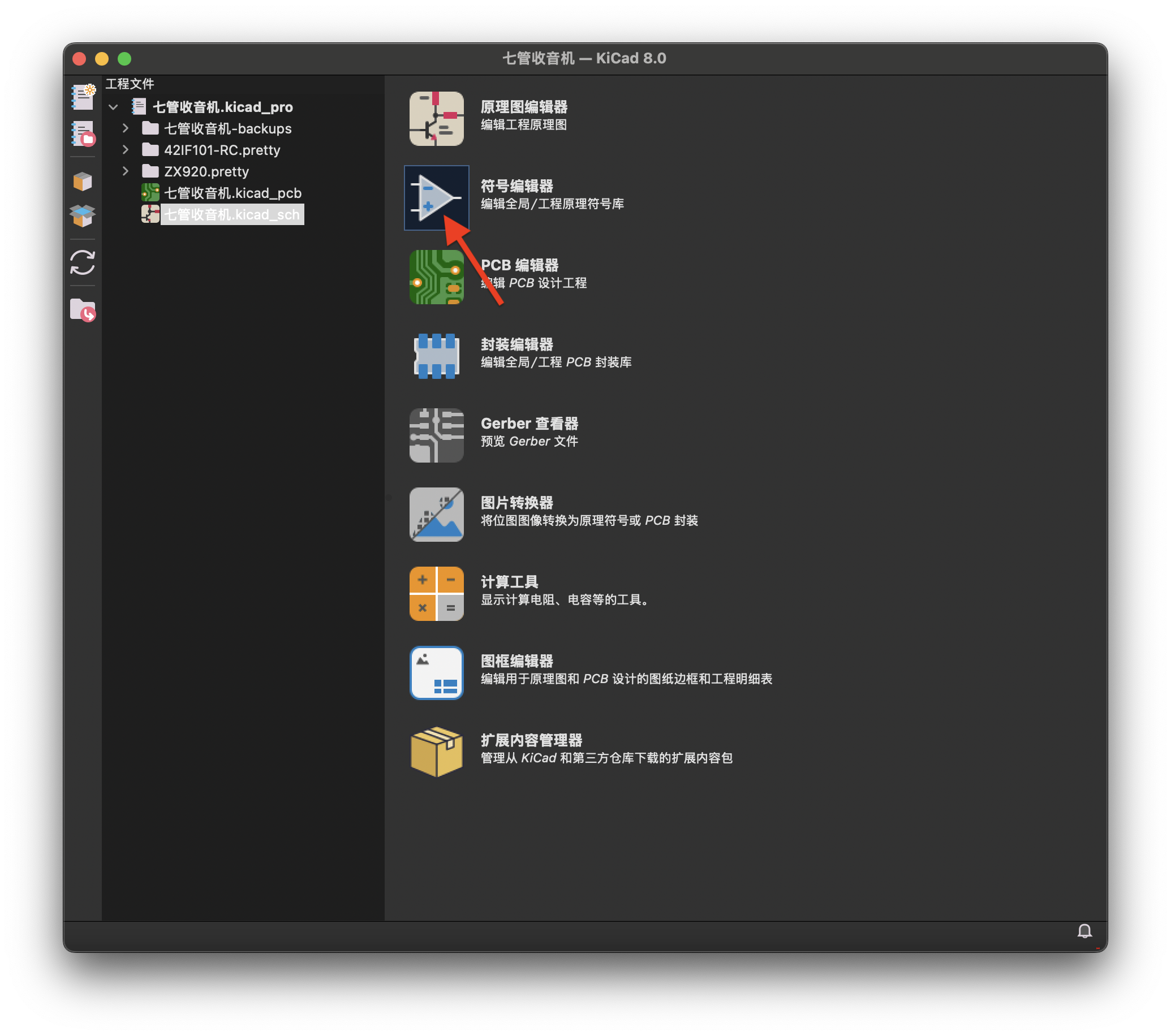The width and height of the screenshot is (1171, 1036).
Task: Expand the ZX920.pretty folder
Action: [x=126, y=171]
